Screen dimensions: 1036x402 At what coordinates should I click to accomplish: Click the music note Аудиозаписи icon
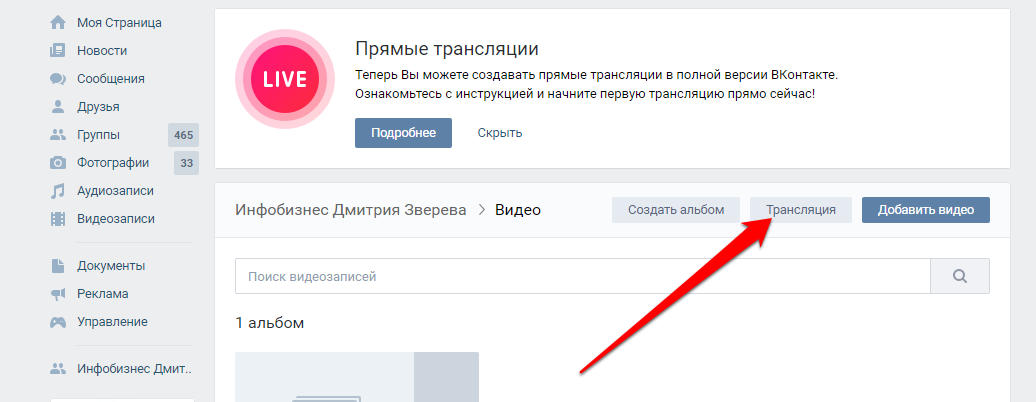pyautogui.click(x=58, y=190)
